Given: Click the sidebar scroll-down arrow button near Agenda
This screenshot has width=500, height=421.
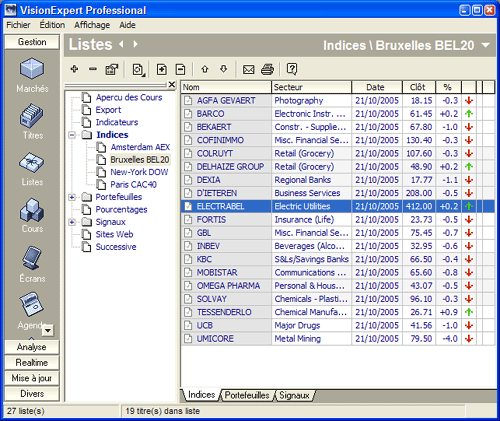Looking at the screenshot, I should pyautogui.click(x=48, y=330).
